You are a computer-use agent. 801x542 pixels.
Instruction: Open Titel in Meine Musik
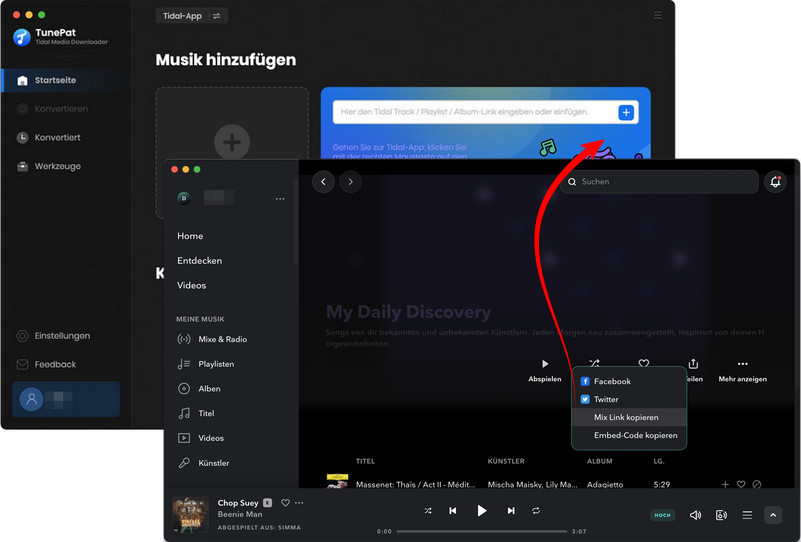pyautogui.click(x=196, y=413)
